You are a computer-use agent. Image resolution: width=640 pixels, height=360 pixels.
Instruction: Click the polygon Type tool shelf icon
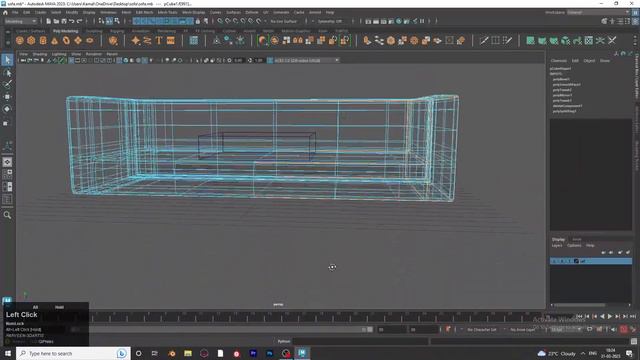[x=159, y=40]
